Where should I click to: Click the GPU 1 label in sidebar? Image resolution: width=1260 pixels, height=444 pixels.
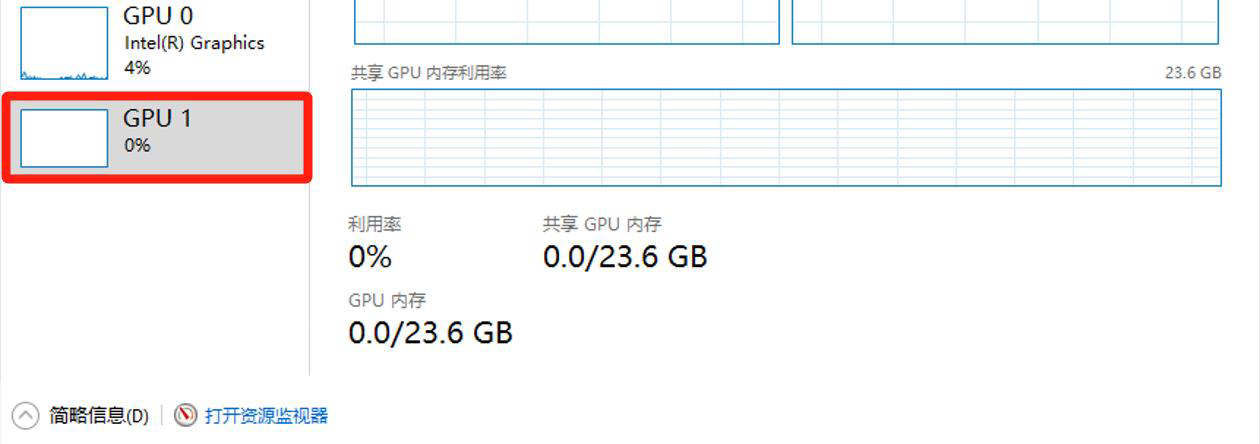point(157,118)
